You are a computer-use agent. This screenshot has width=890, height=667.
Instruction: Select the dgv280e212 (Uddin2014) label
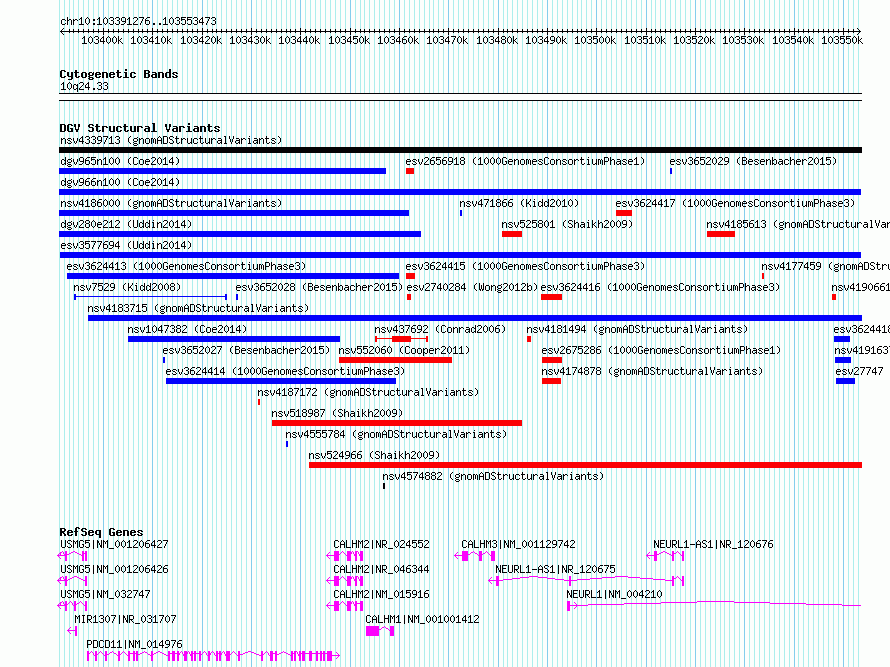tap(126, 224)
